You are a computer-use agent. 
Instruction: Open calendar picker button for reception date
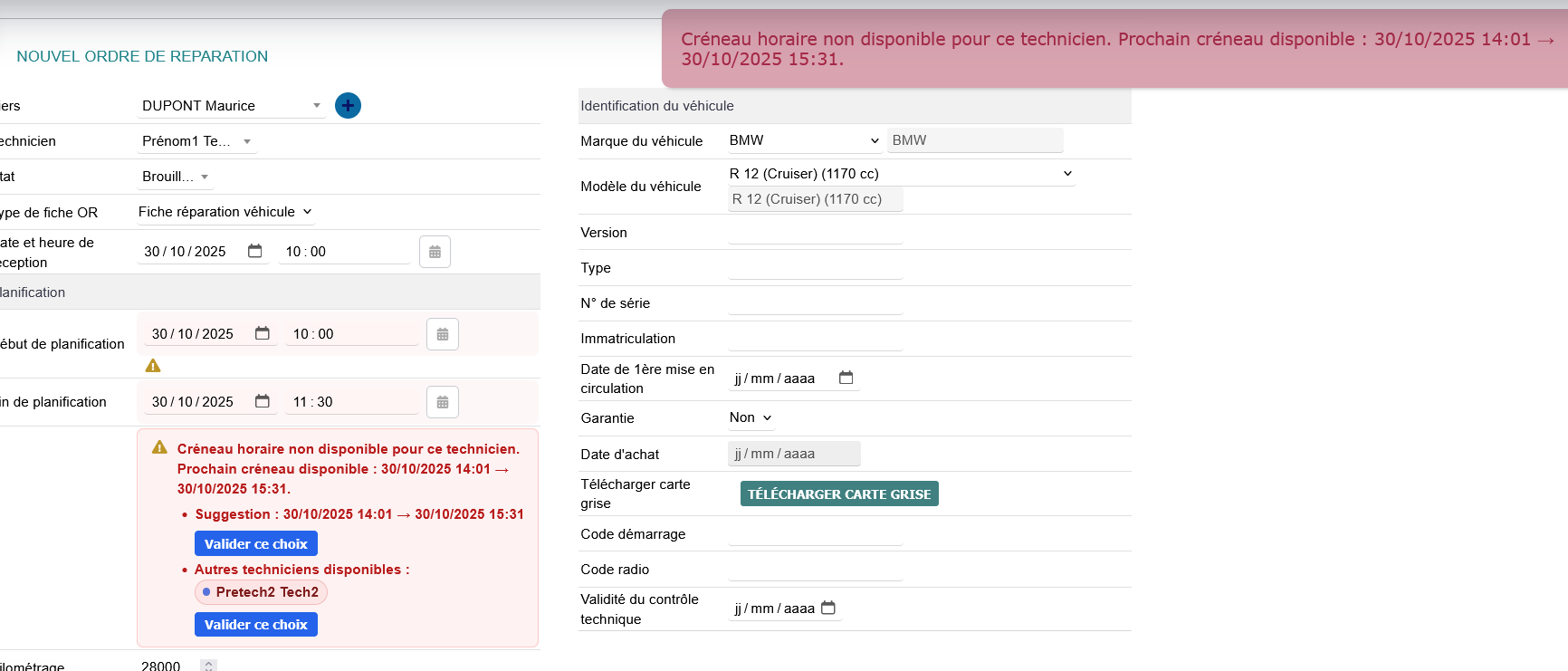pos(435,252)
